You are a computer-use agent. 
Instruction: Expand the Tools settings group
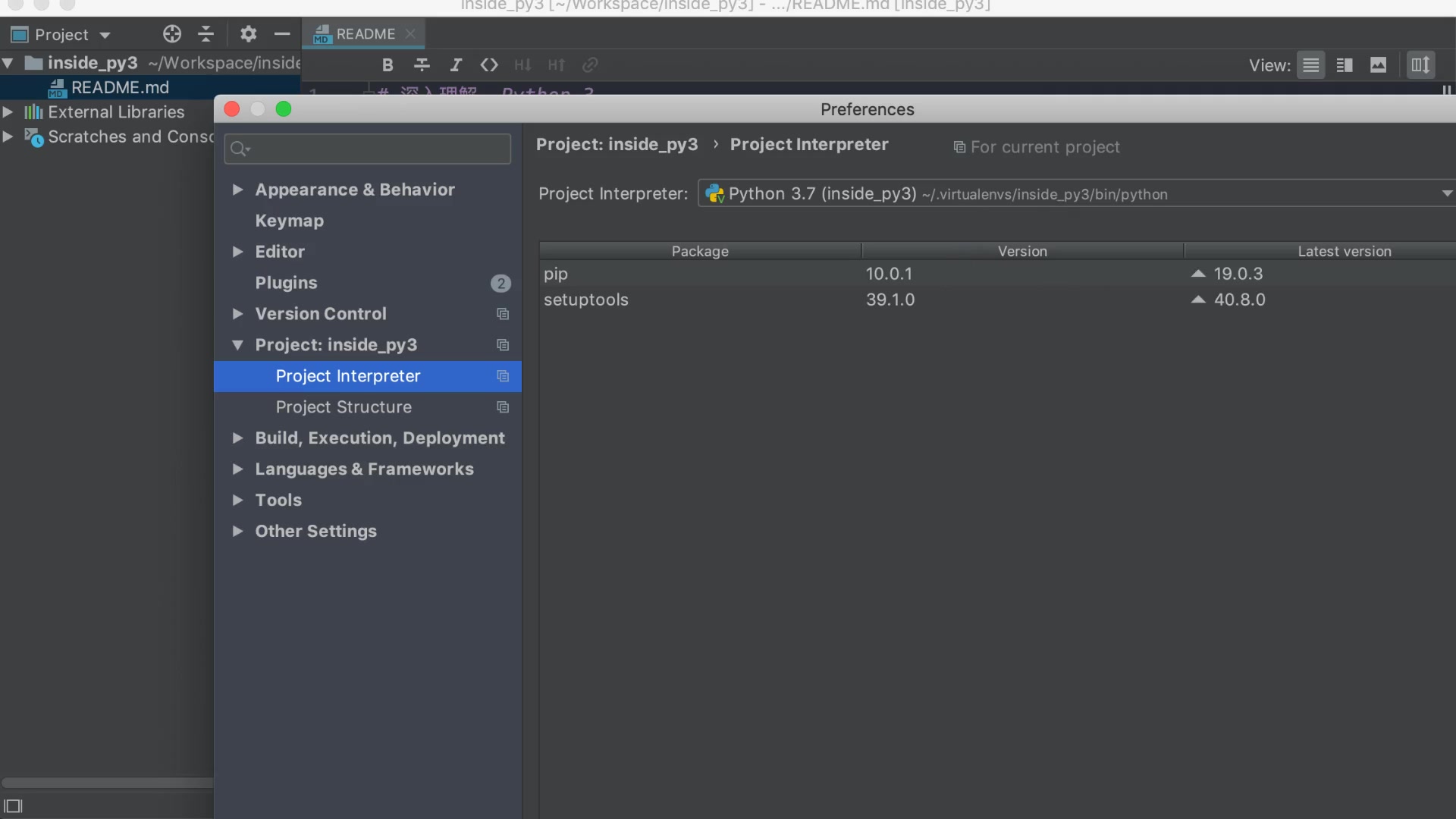click(237, 500)
